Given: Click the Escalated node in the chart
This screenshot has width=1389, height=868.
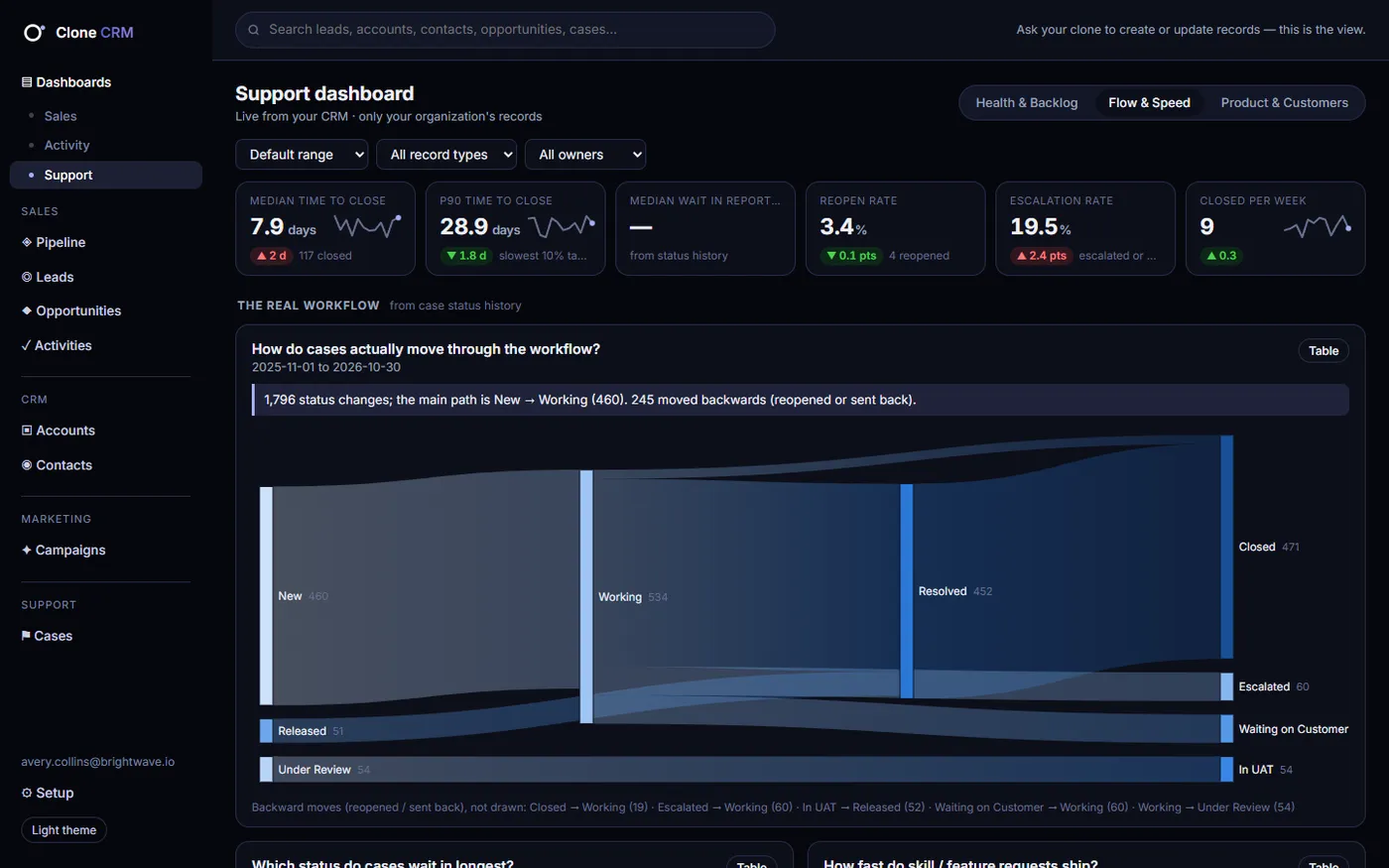Looking at the screenshot, I should coord(1227,686).
